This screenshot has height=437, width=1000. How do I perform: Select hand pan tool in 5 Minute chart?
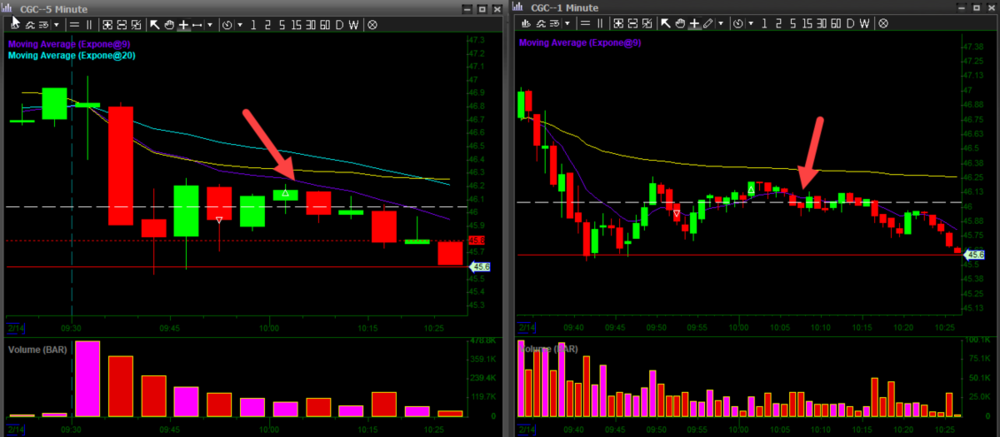169,24
